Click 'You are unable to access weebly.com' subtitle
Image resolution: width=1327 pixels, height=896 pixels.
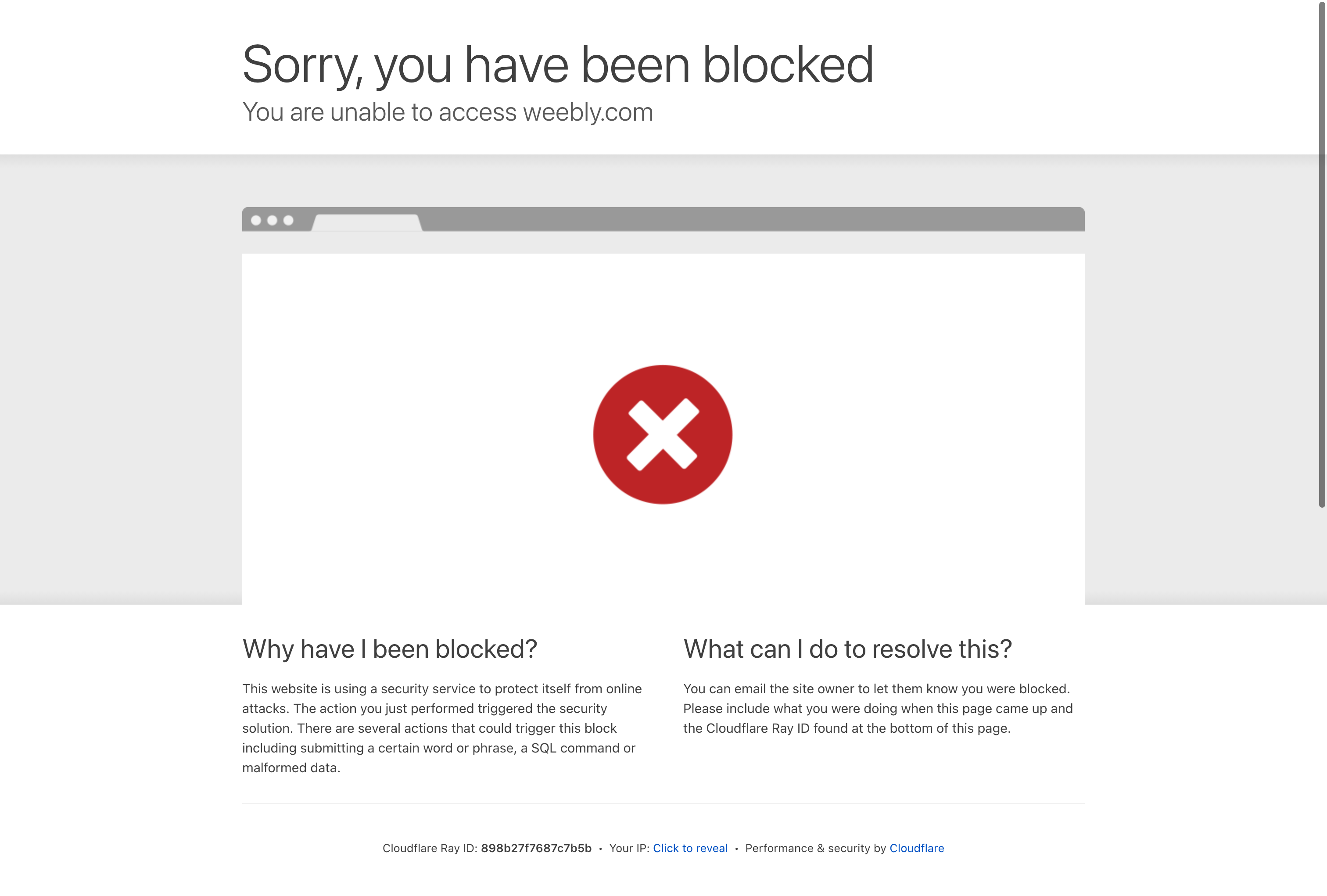tap(447, 112)
